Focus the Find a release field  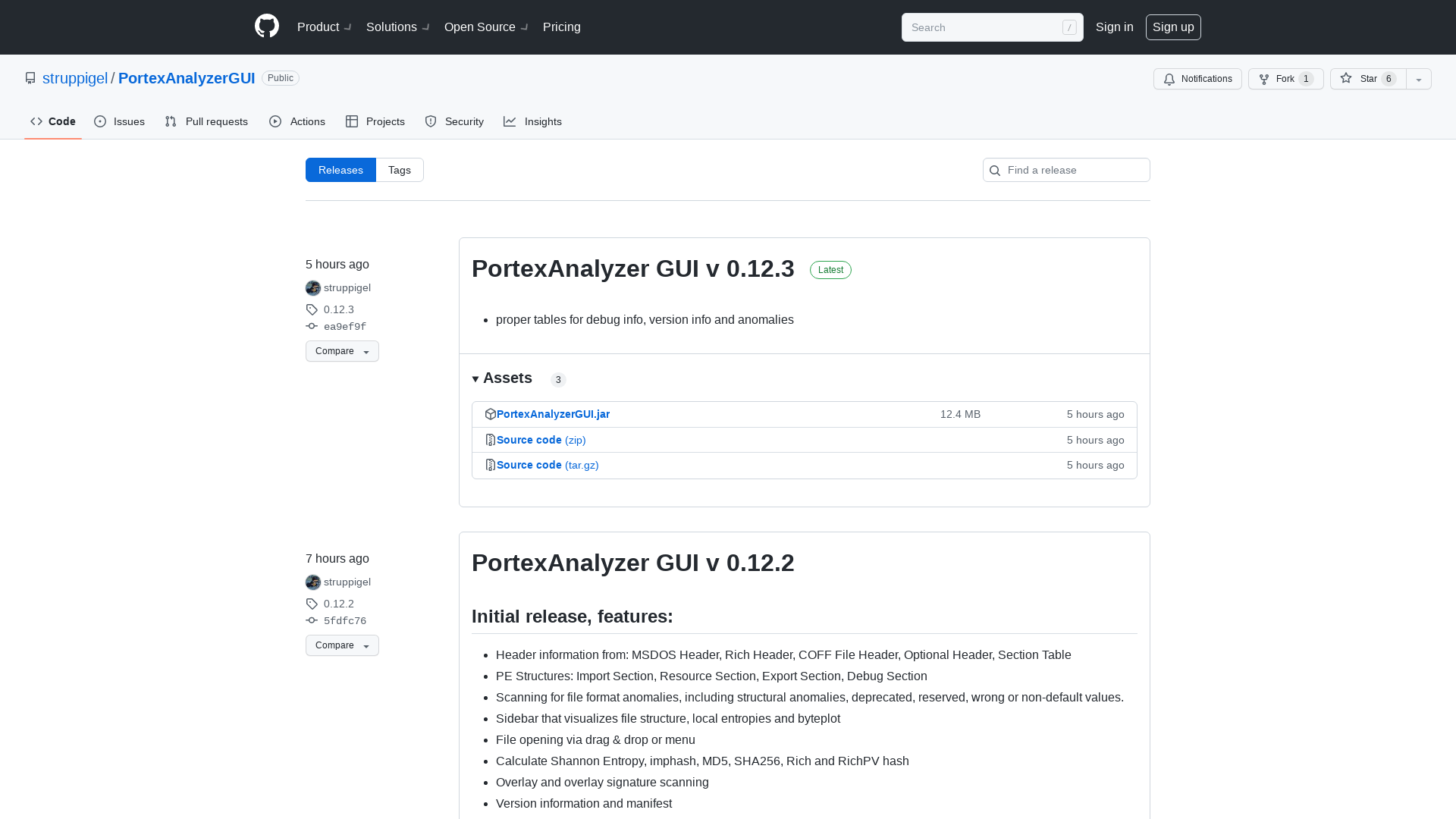[x=1066, y=170]
